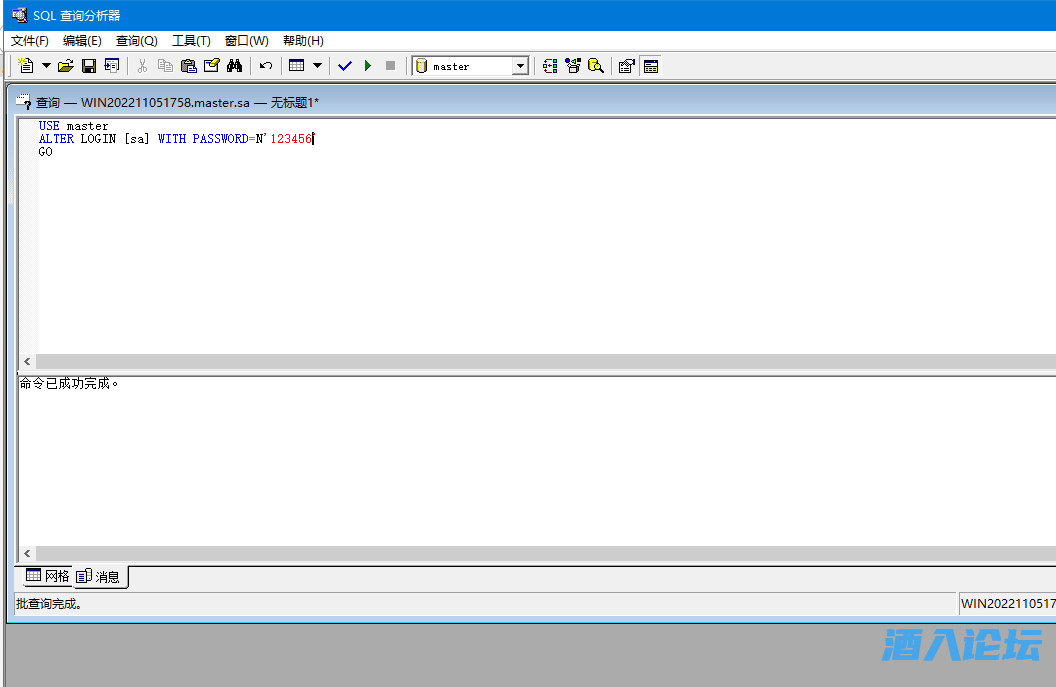Expand the execute mode grid dropdown arrow
Viewport: 1056px width, 687px height.
pyautogui.click(x=318, y=66)
